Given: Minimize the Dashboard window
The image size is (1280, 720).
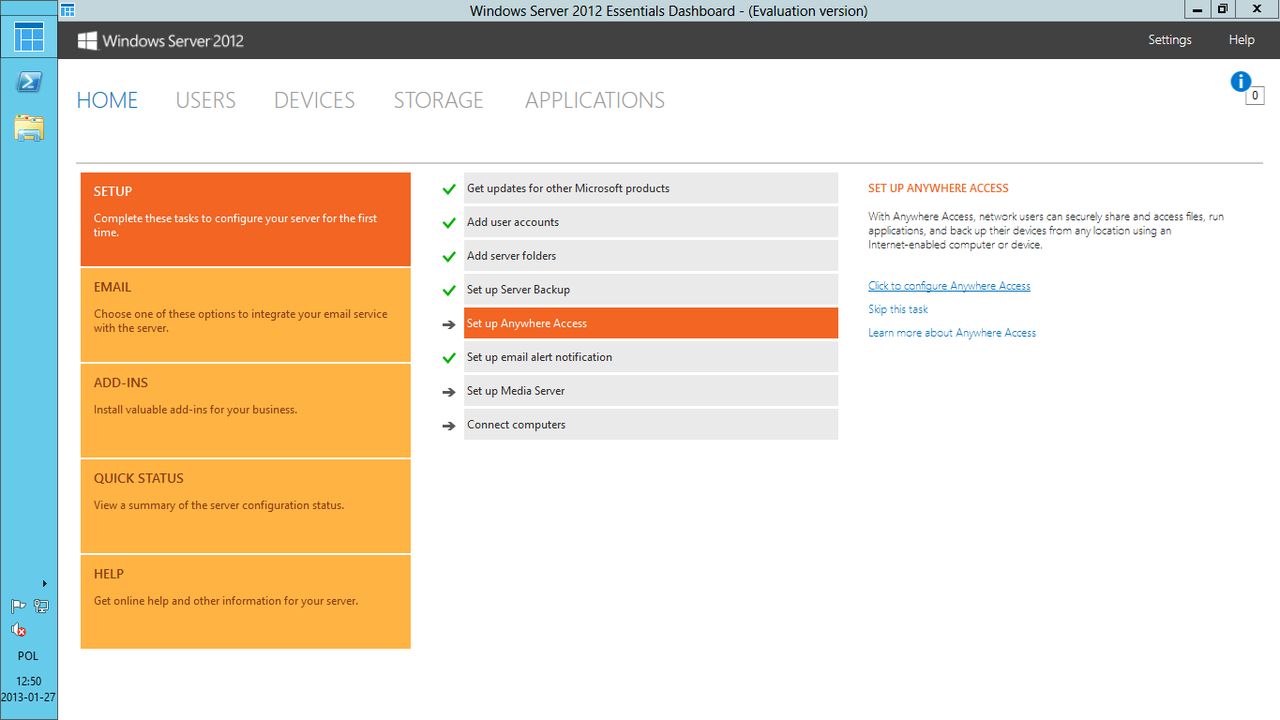Looking at the screenshot, I should coord(1198,9).
